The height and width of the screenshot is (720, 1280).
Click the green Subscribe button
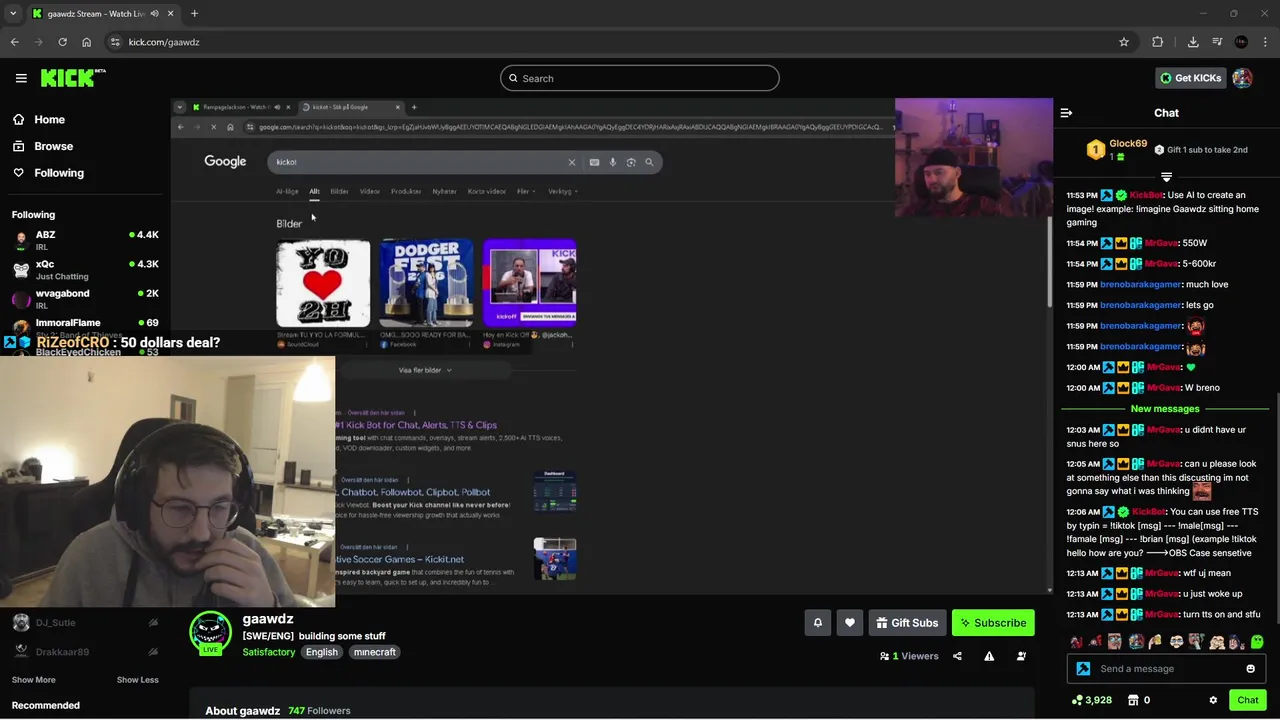point(993,623)
